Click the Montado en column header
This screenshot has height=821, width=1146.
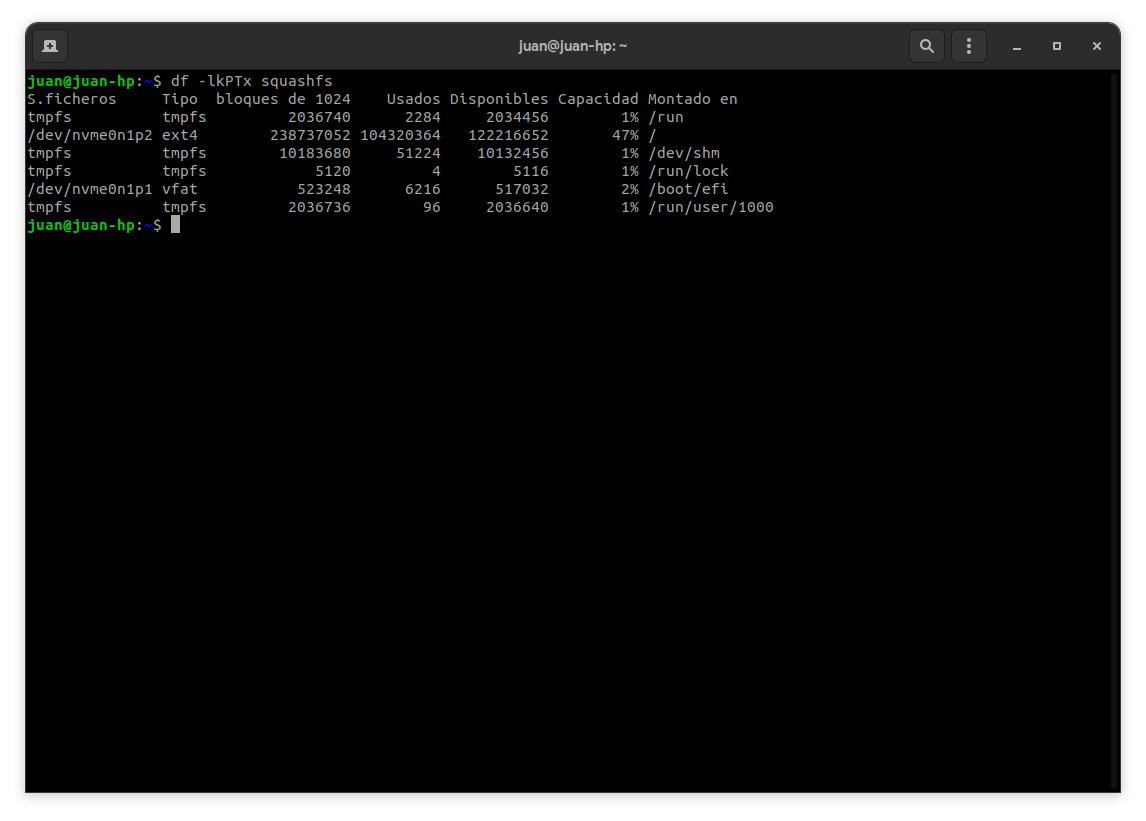point(692,99)
